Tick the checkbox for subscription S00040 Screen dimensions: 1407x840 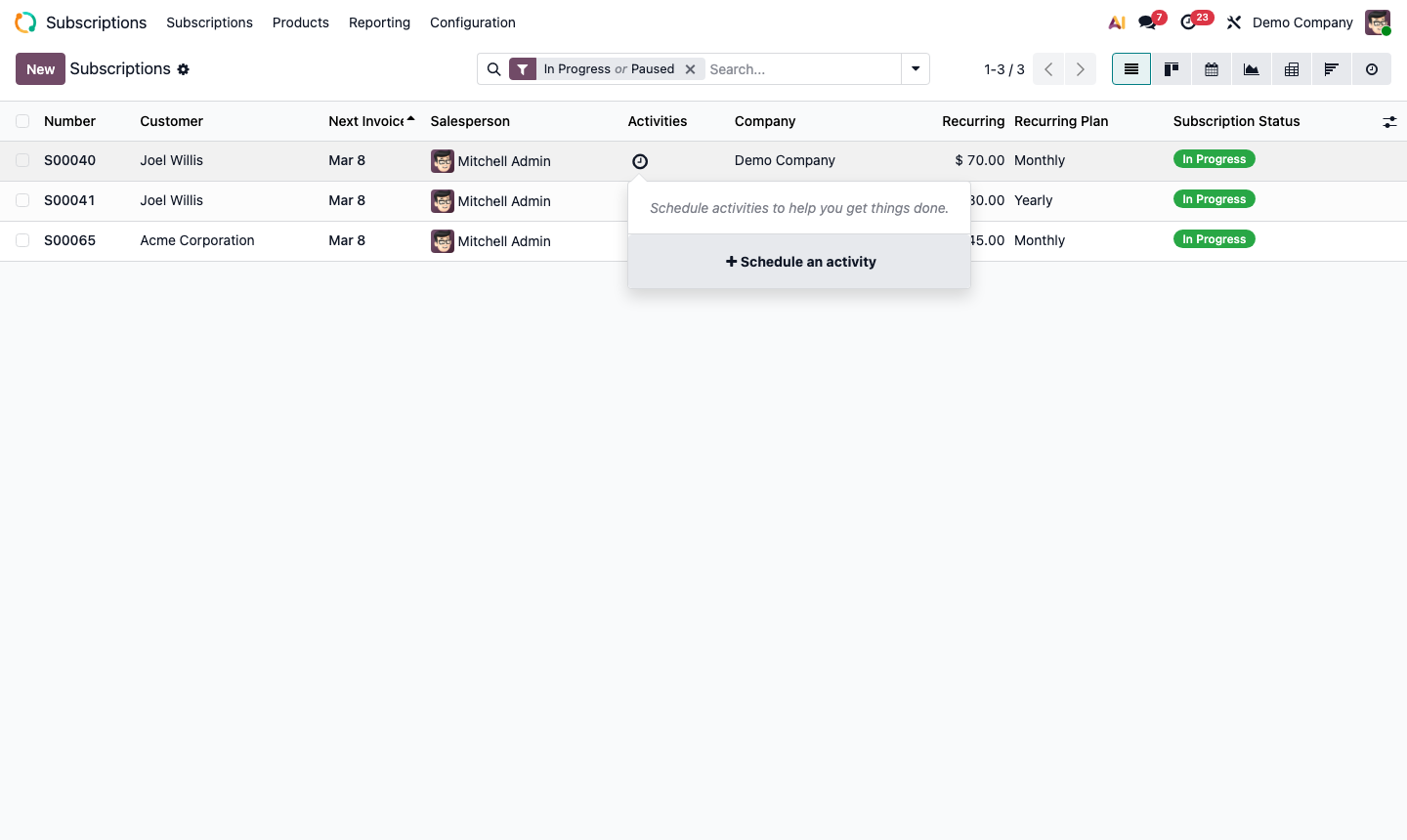click(22, 160)
